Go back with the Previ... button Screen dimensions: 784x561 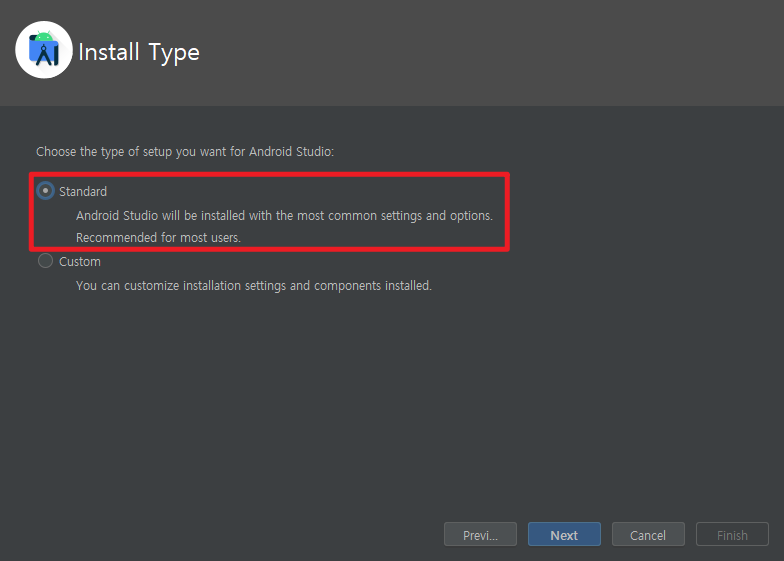(480, 534)
